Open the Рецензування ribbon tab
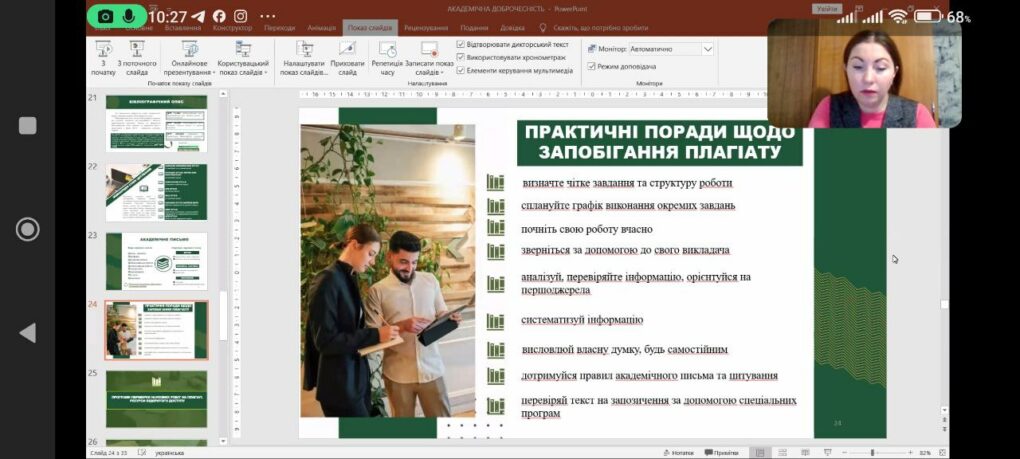1020x459 pixels. tap(426, 28)
